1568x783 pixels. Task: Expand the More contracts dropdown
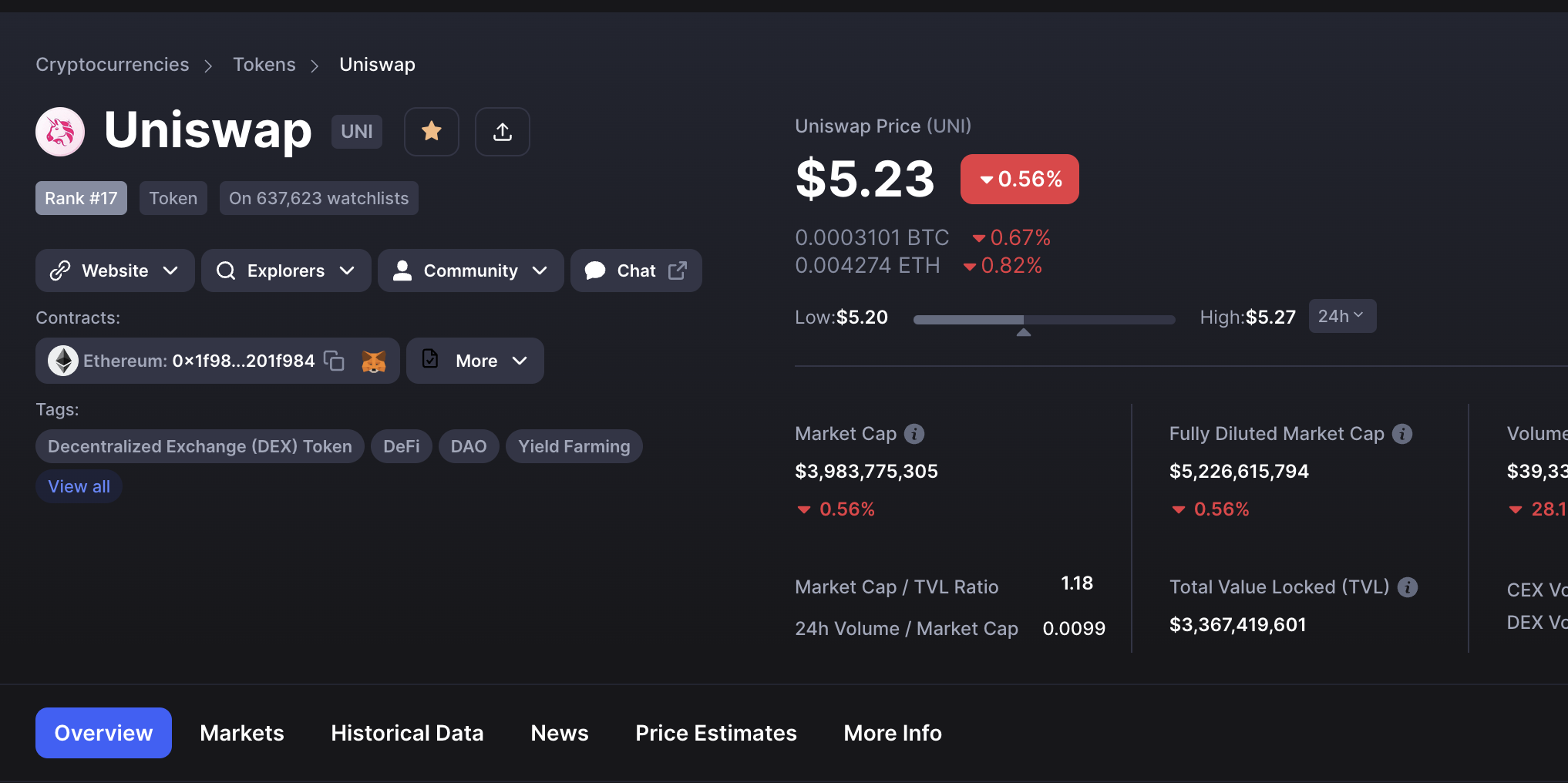475,361
